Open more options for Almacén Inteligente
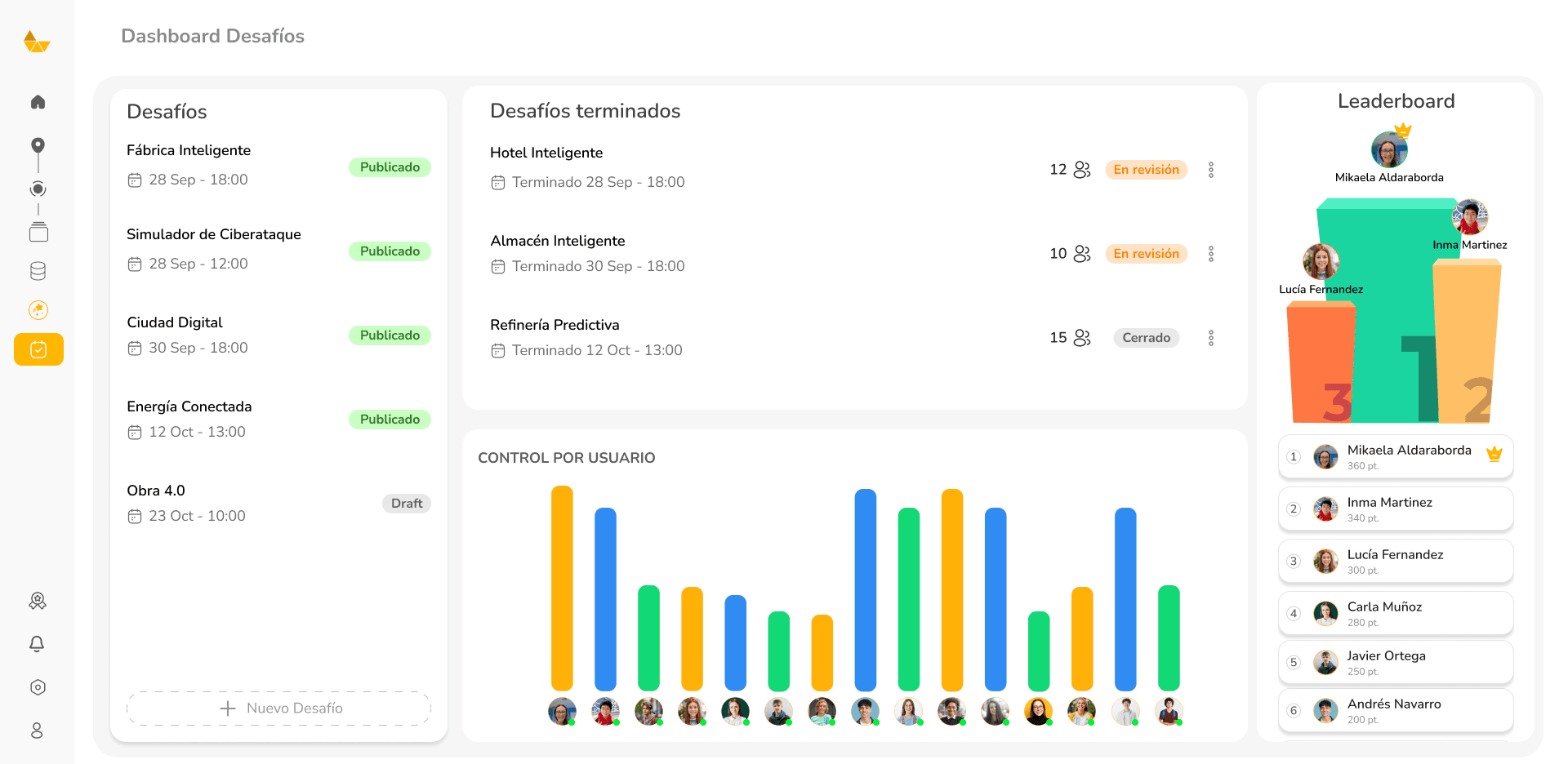This screenshot has height=764, width=1568. [1211, 254]
